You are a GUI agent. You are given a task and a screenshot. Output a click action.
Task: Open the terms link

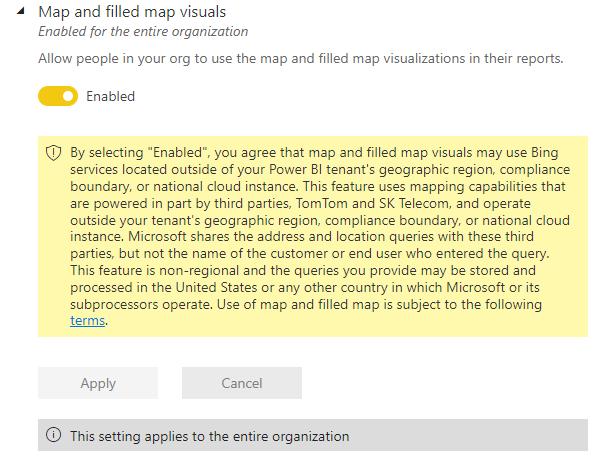point(87,321)
